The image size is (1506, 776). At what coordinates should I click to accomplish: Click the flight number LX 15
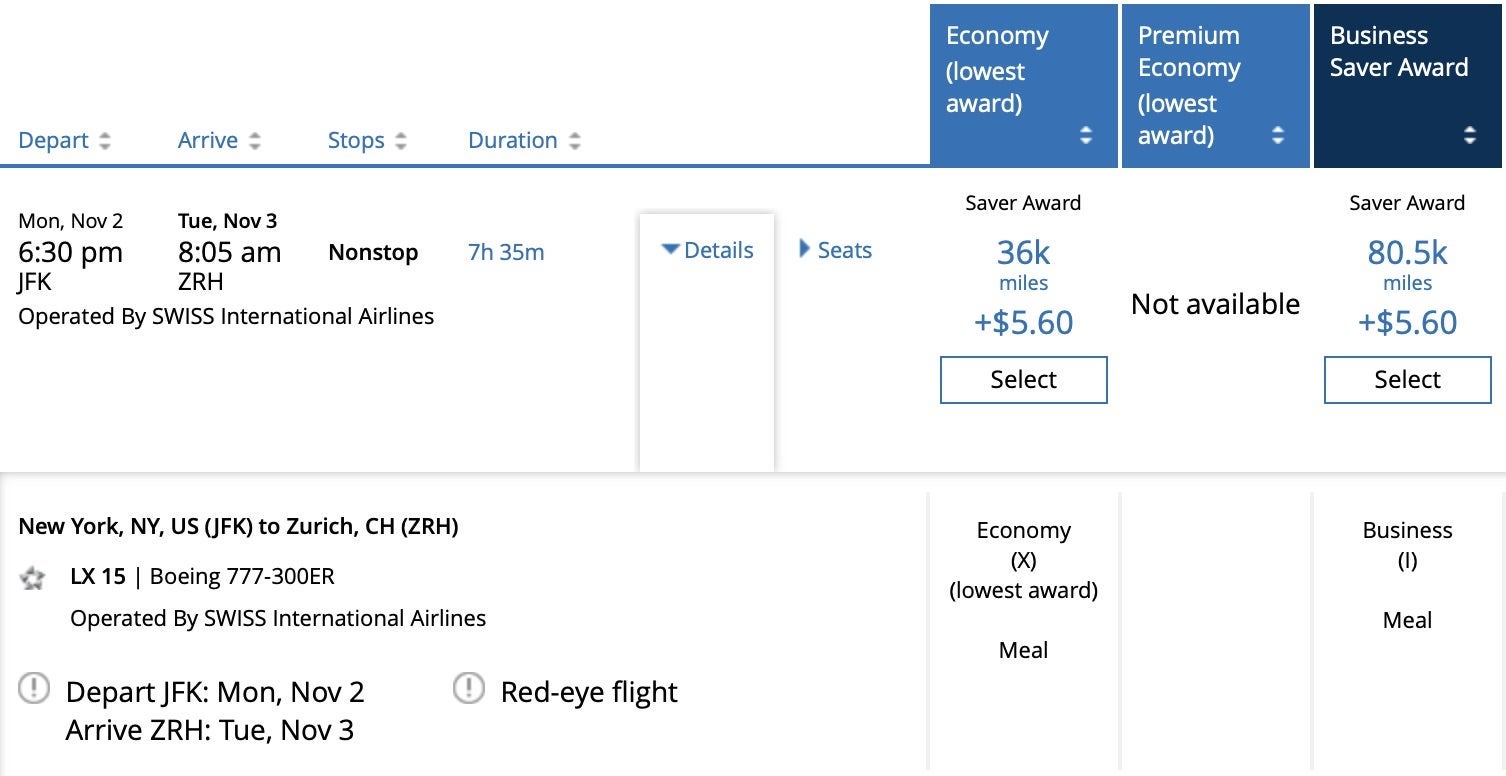click(x=99, y=577)
